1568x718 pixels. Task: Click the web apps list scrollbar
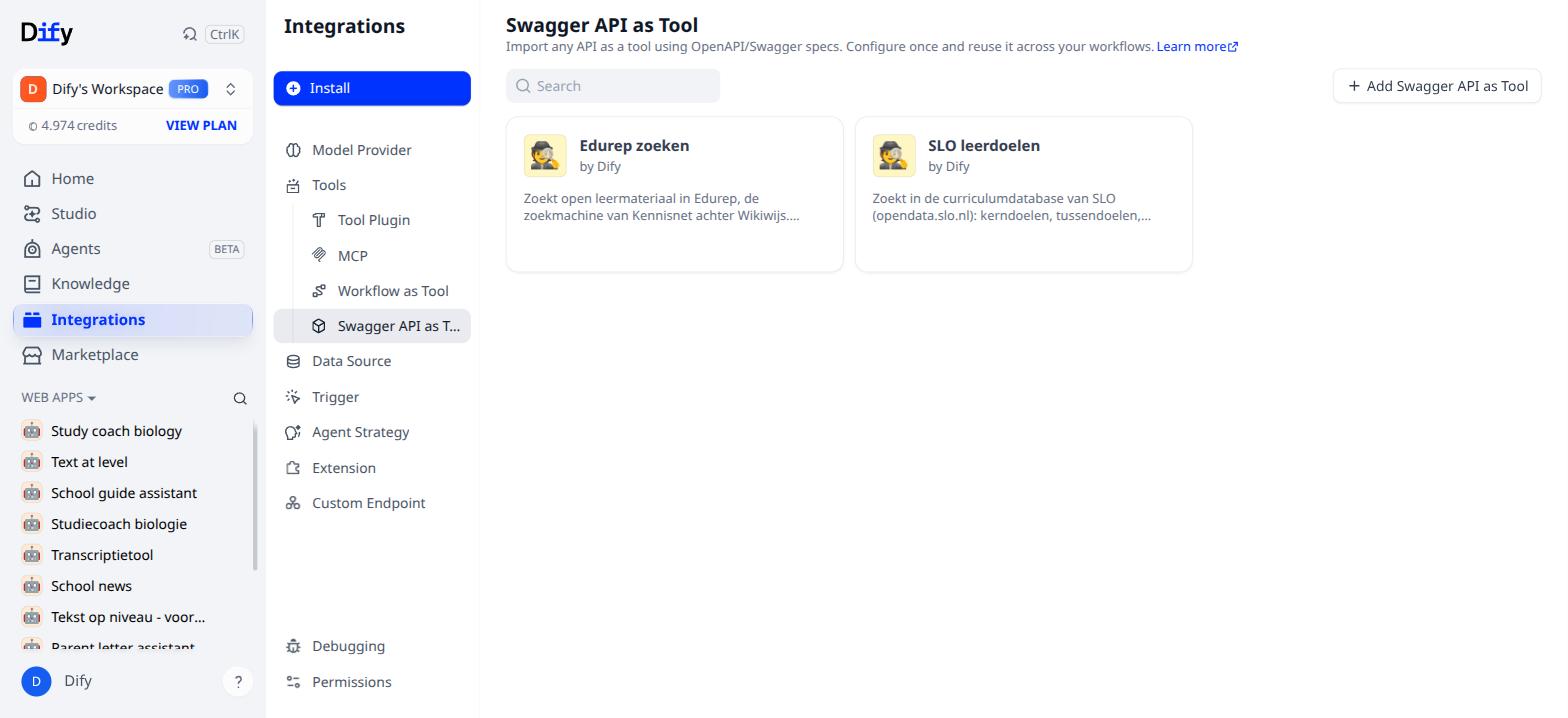[255, 495]
